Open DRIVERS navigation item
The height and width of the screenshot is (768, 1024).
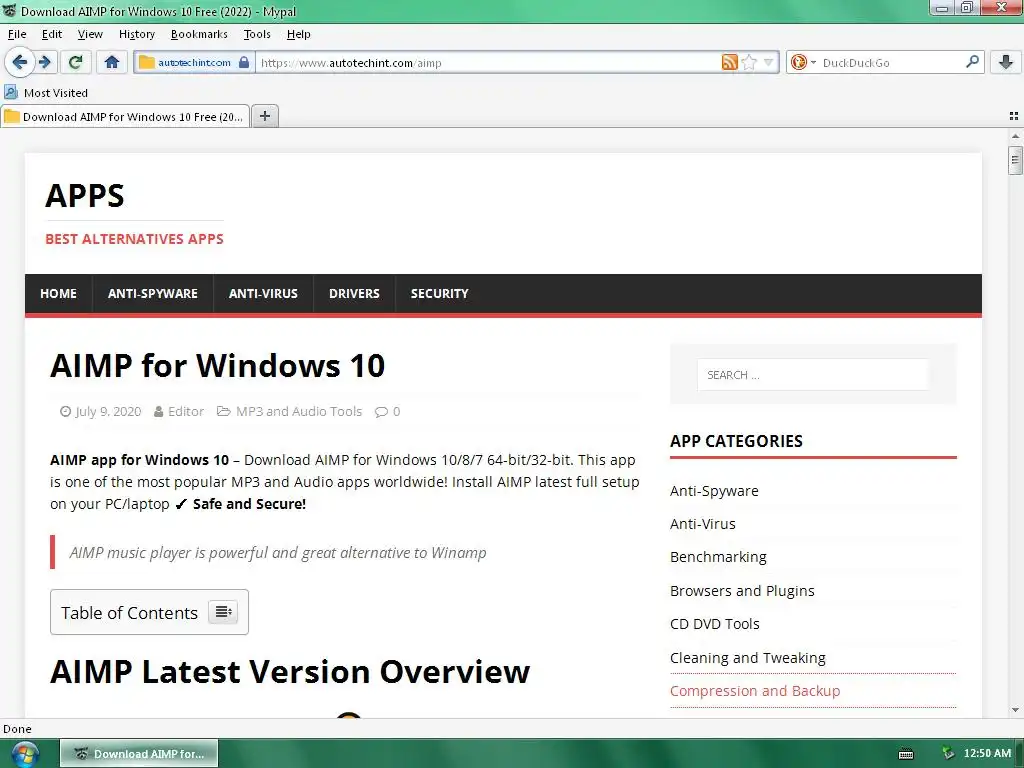354,294
